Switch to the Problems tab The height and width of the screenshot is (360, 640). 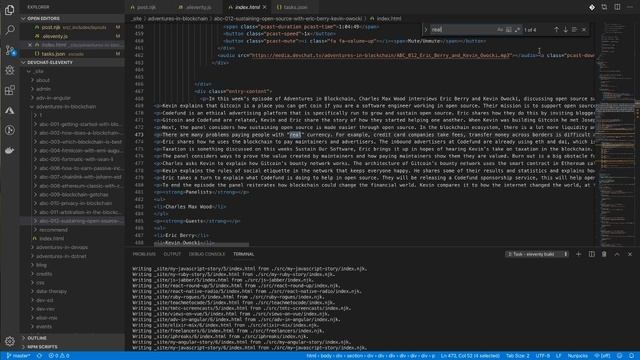(144, 254)
